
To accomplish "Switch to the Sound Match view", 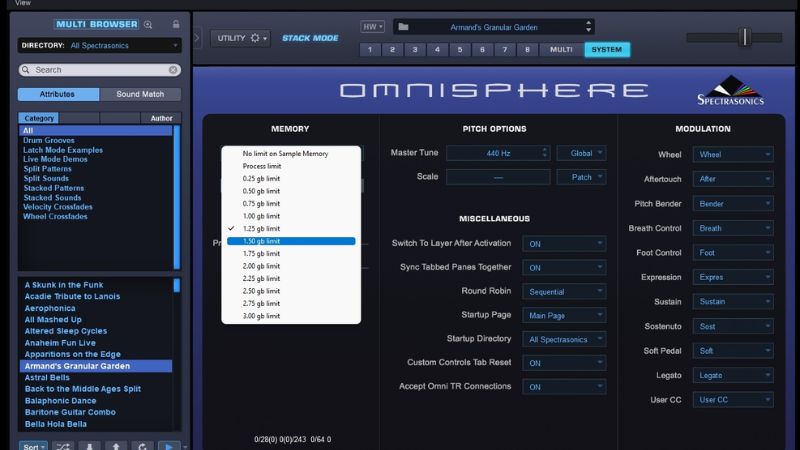I will [x=140, y=94].
